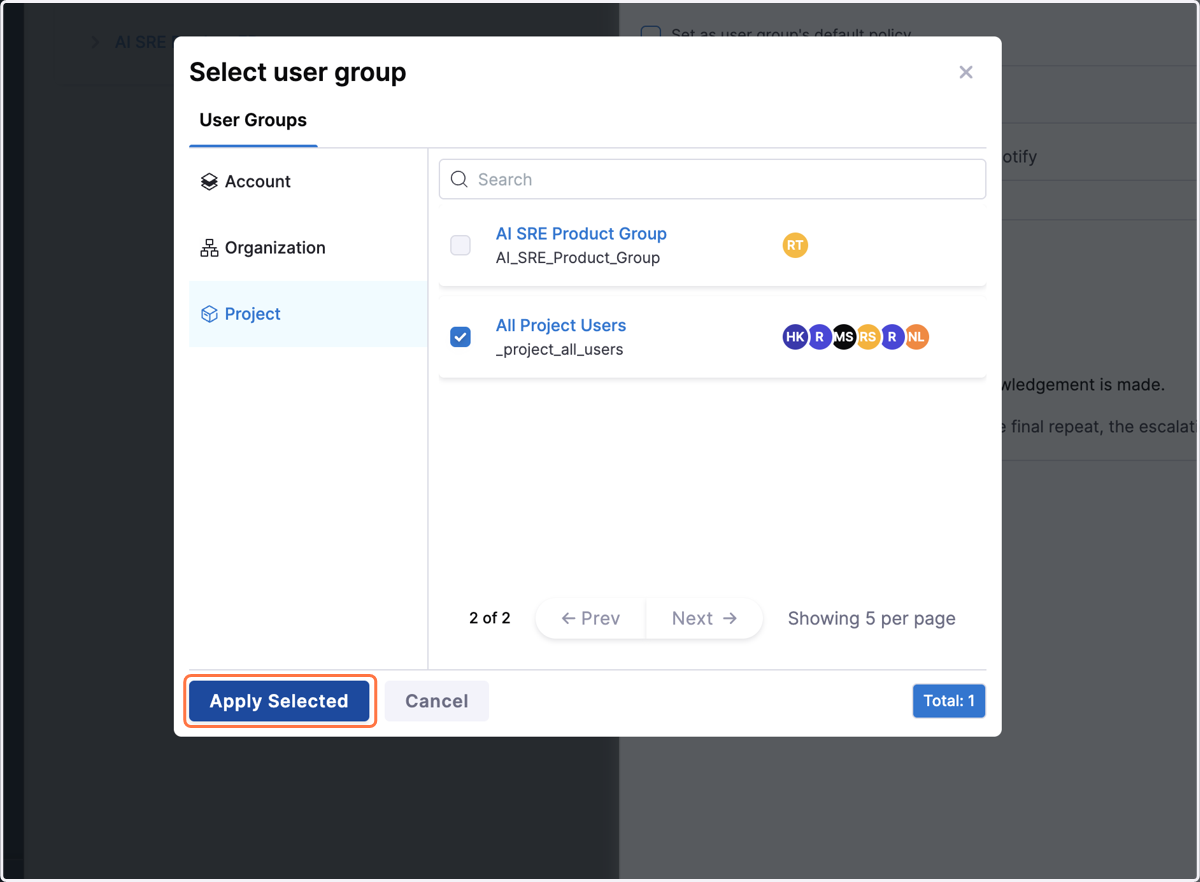The width and height of the screenshot is (1200, 882).
Task: Click the NL user avatar
Action: coord(916,337)
